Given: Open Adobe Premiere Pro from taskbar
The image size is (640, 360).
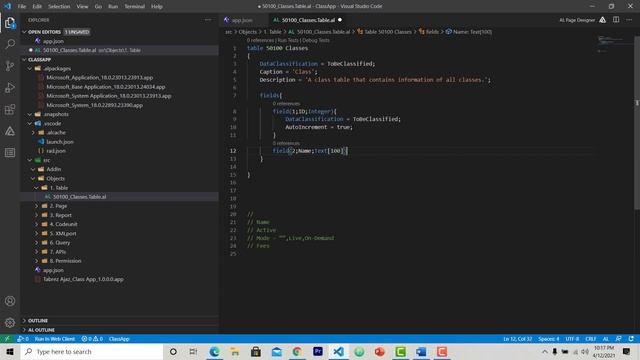Looking at the screenshot, I should 318,351.
